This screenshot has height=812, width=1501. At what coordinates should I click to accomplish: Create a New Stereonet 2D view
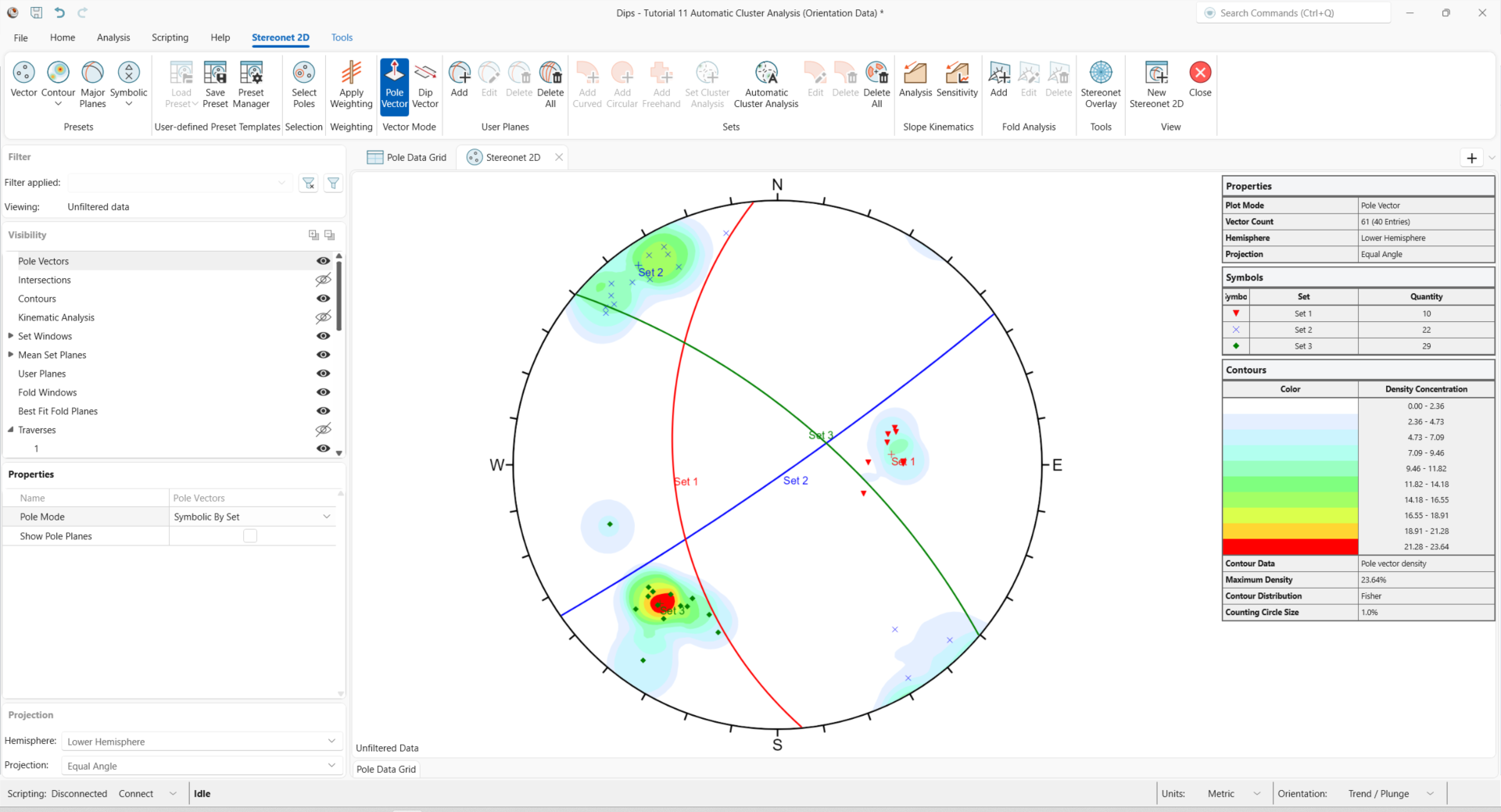click(x=1156, y=84)
